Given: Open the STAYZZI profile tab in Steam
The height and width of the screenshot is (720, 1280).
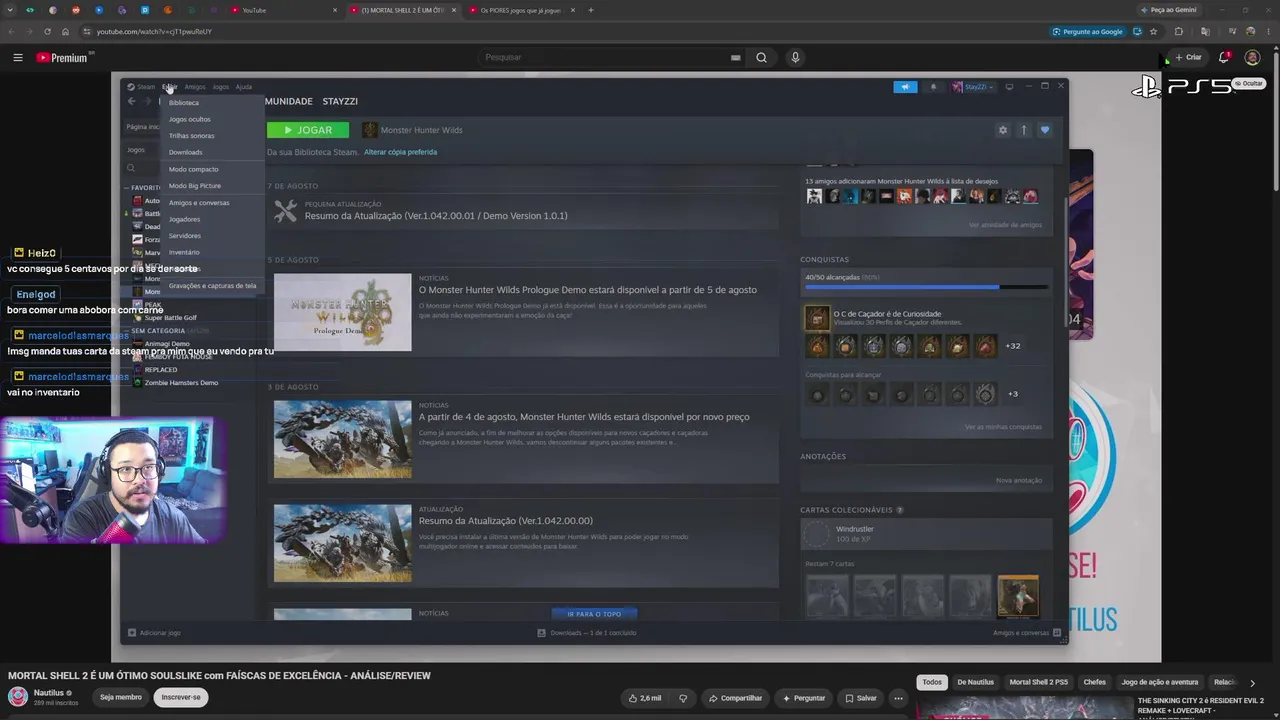Looking at the screenshot, I should (340, 101).
